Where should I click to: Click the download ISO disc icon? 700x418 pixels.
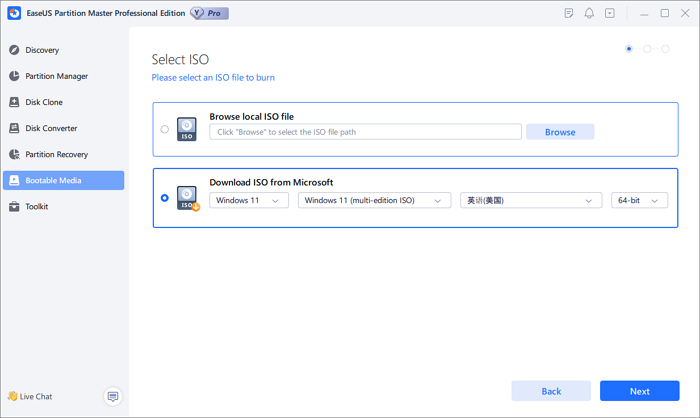(188, 198)
